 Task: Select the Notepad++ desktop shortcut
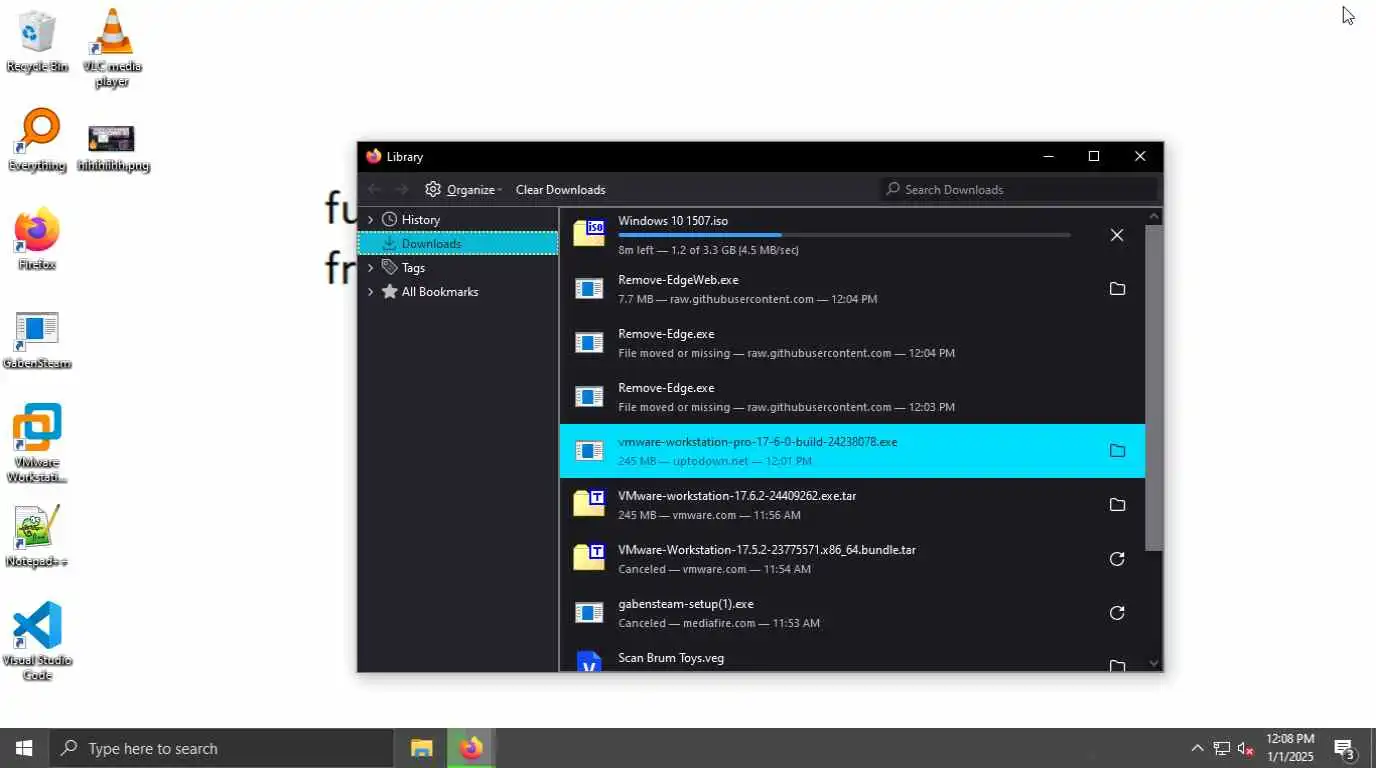coord(37,536)
